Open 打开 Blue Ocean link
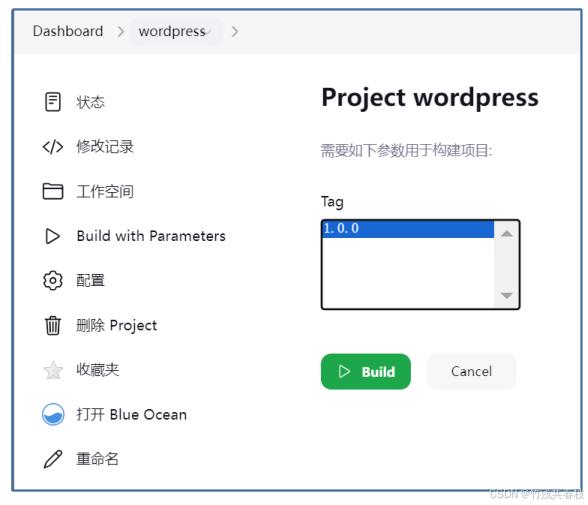The image size is (588, 505). [132, 415]
